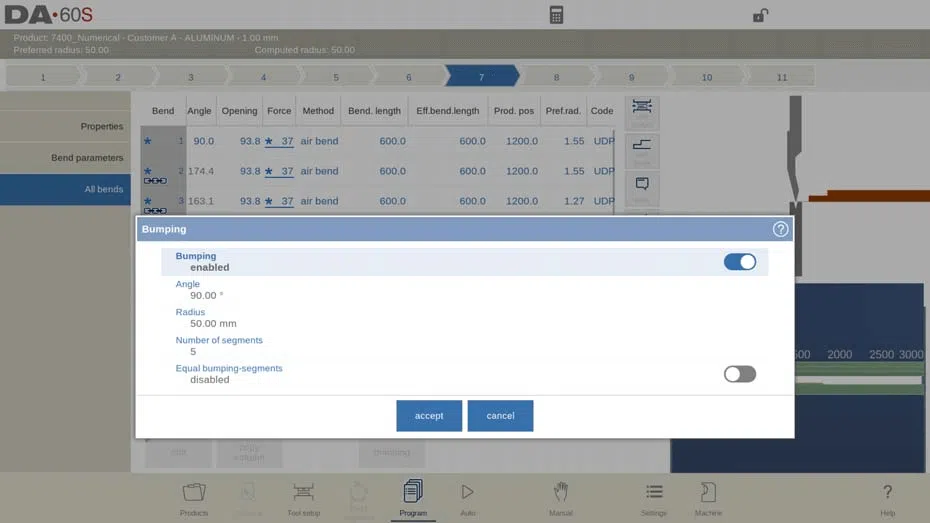Open Bumping dialog help icon

[781, 229]
